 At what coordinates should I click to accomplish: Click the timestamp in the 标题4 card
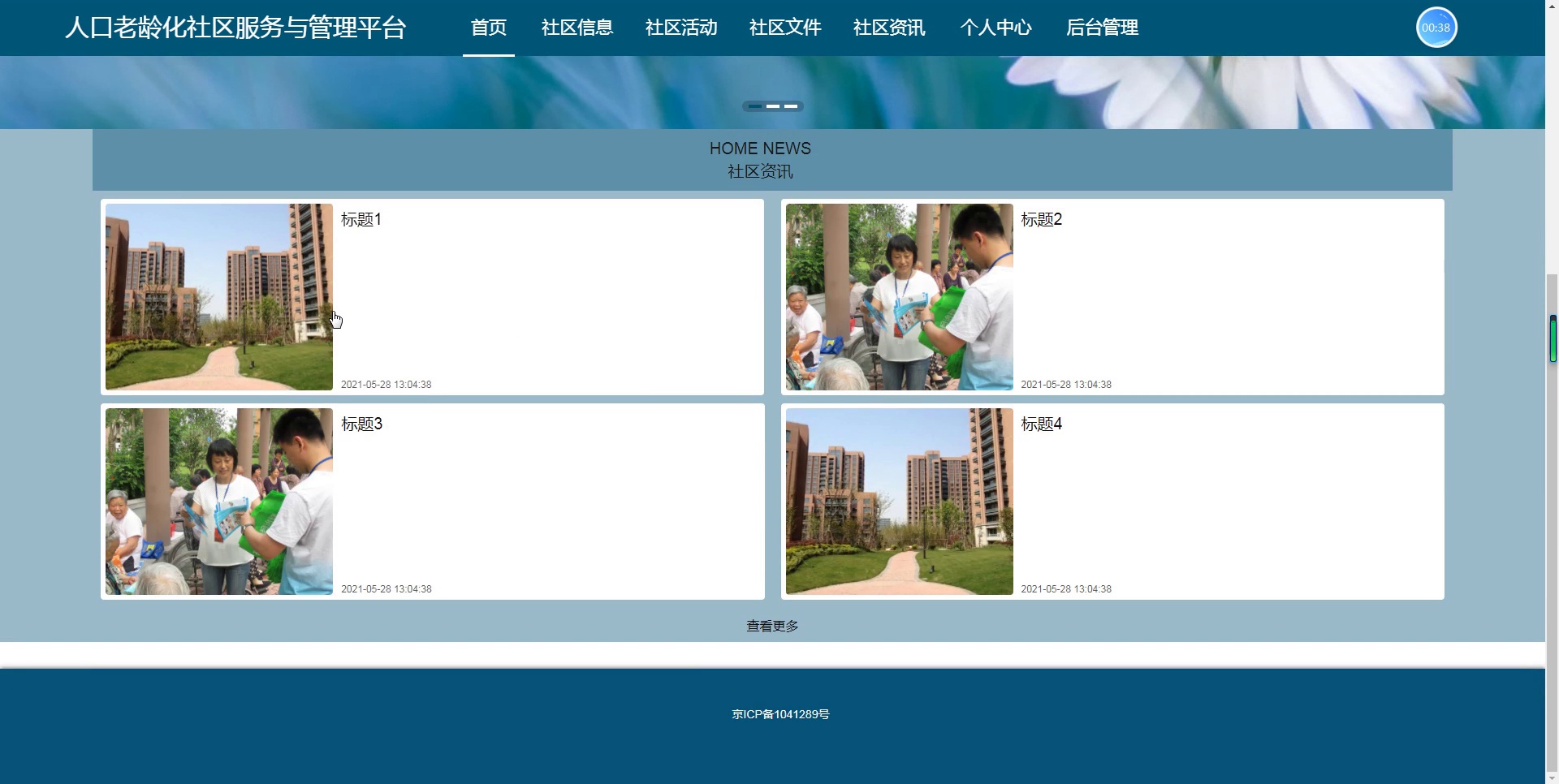1066,589
